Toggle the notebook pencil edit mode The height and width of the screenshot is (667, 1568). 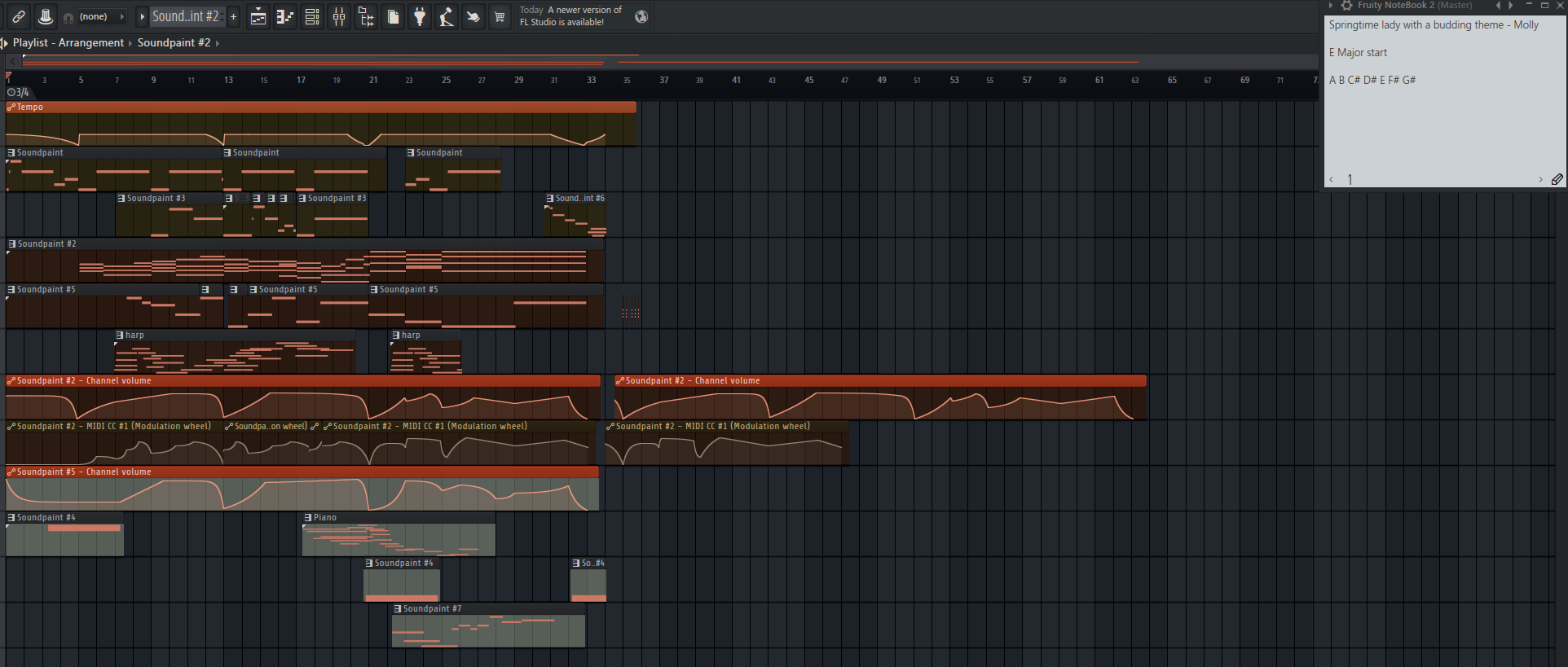1557,179
